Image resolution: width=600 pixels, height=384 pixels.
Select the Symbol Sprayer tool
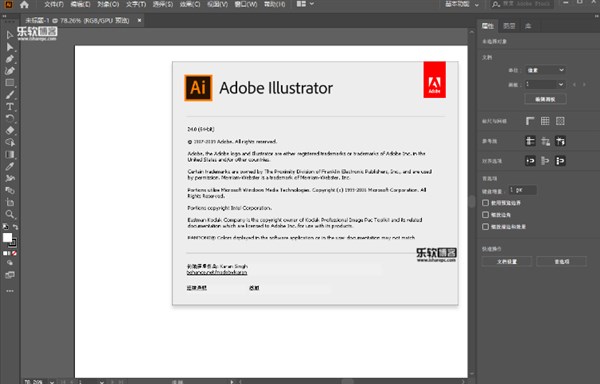[x=10, y=178]
